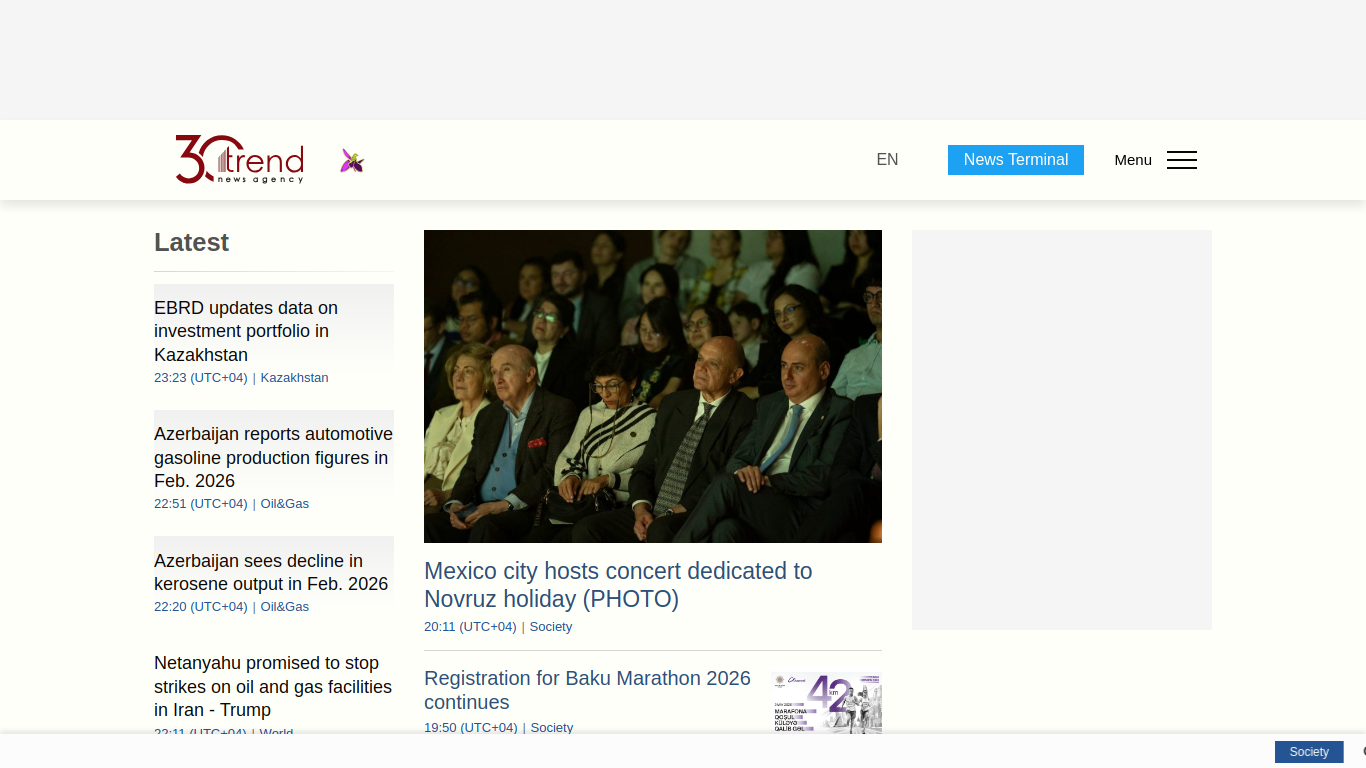
Task: Open the hamburger menu icon
Action: click(1181, 160)
